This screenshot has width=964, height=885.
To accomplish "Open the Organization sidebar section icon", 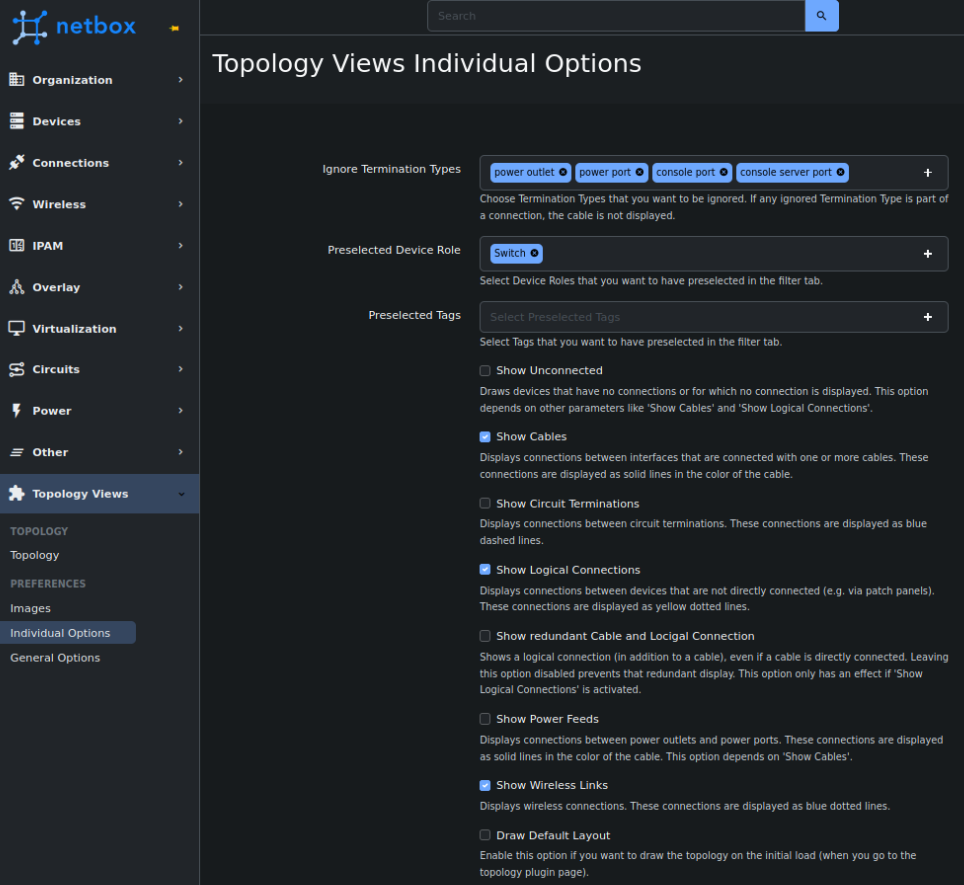I will click(15, 80).
